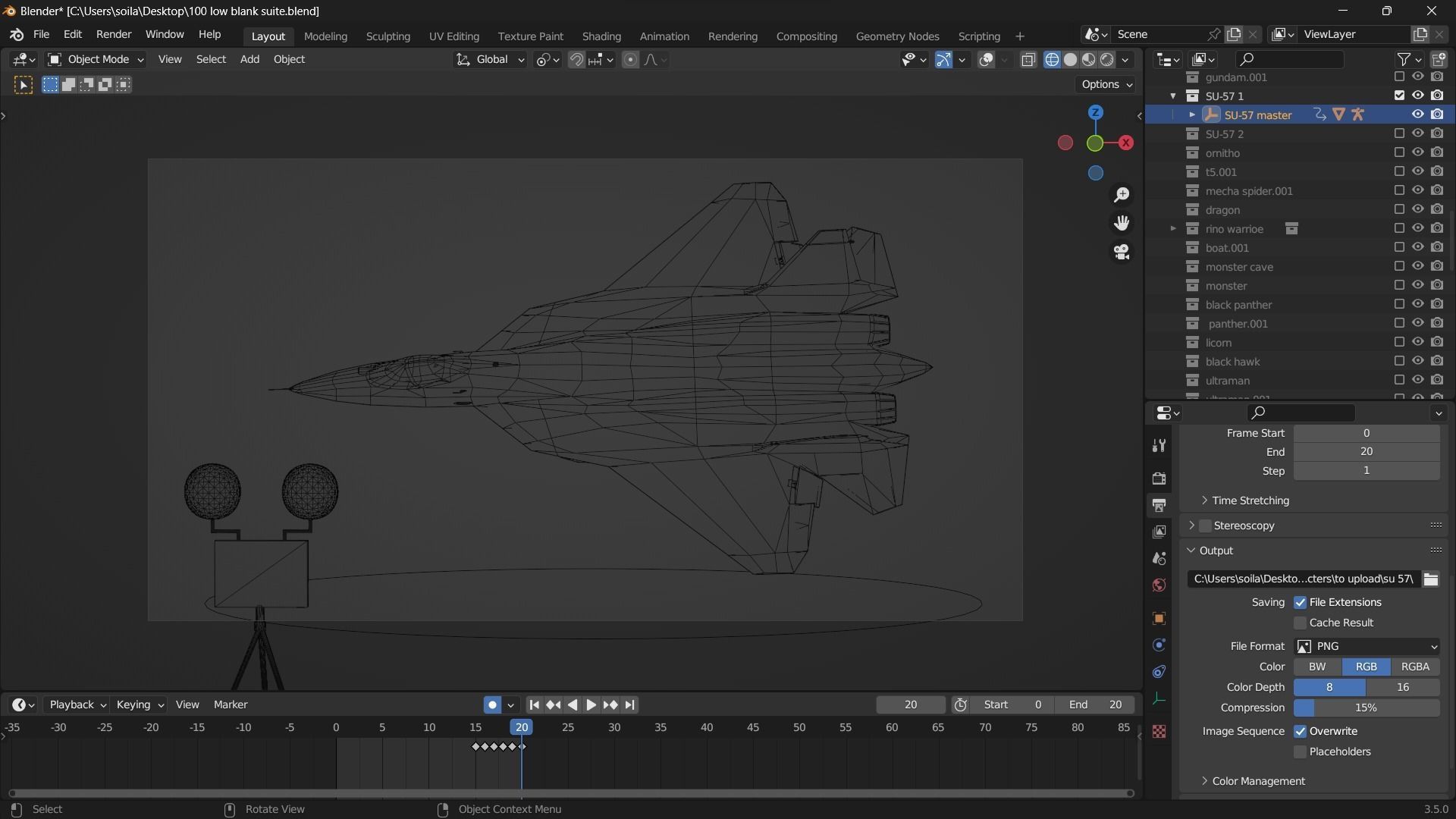
Task: Open the Render menu
Action: 114,35
